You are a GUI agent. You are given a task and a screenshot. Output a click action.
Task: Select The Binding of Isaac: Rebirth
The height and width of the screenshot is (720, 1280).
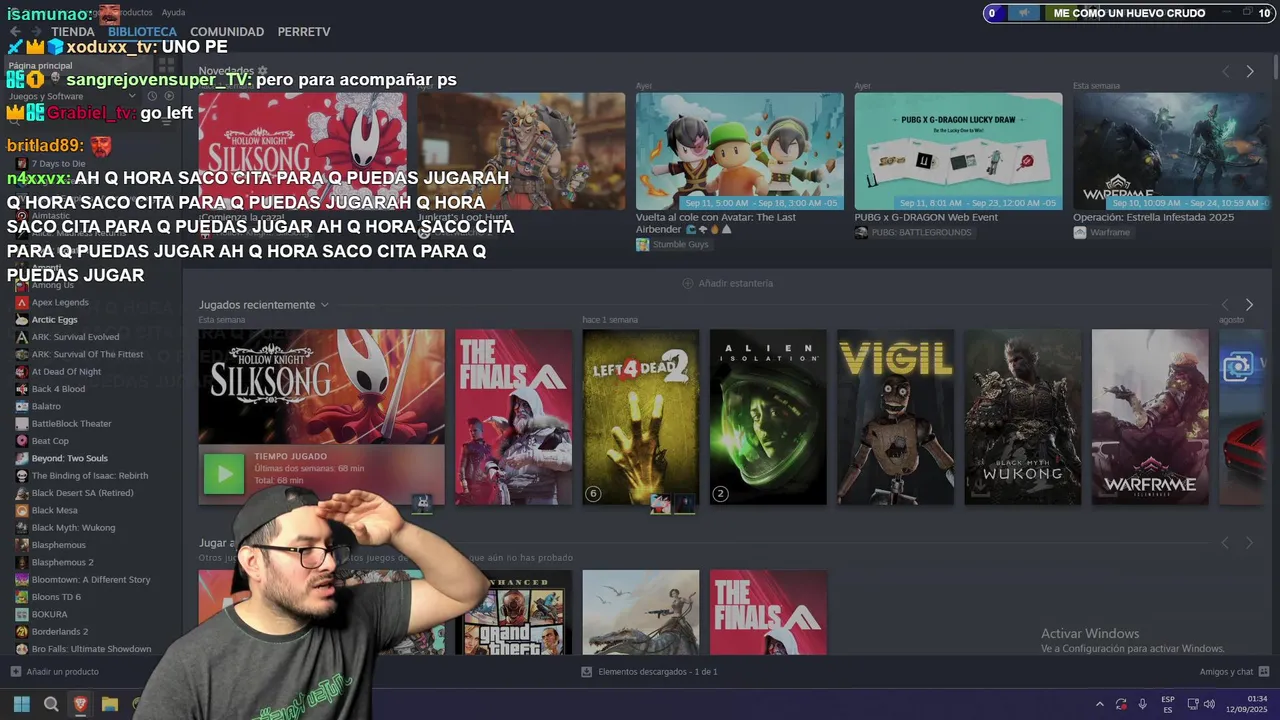pyautogui.click(x=89, y=476)
